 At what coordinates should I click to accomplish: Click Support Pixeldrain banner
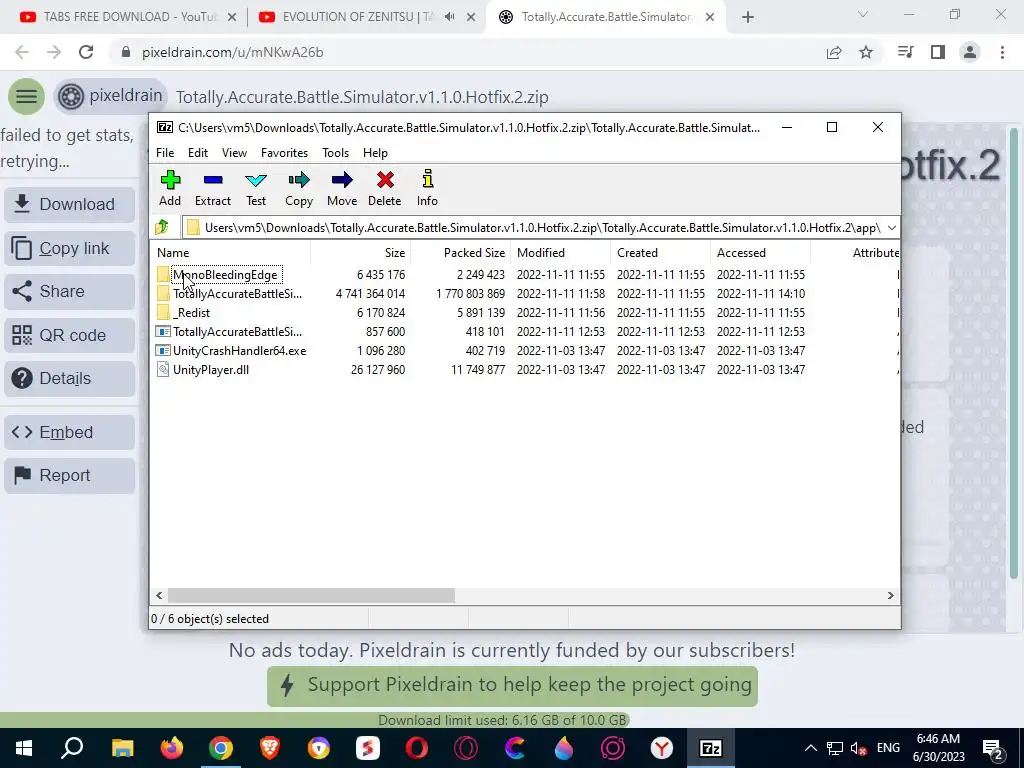pyautogui.click(x=512, y=686)
